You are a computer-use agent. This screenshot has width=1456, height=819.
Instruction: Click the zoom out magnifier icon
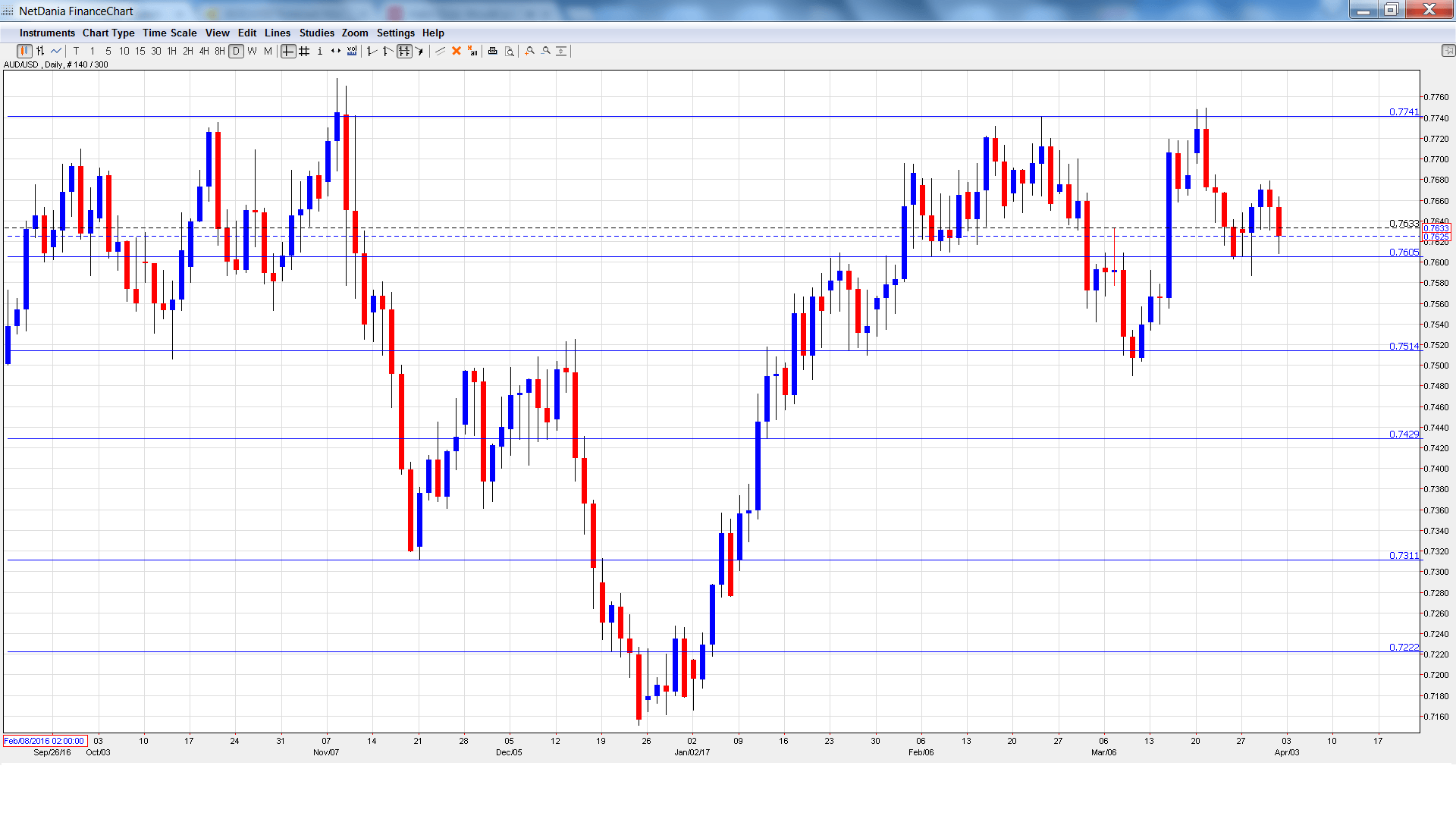pyautogui.click(x=546, y=51)
